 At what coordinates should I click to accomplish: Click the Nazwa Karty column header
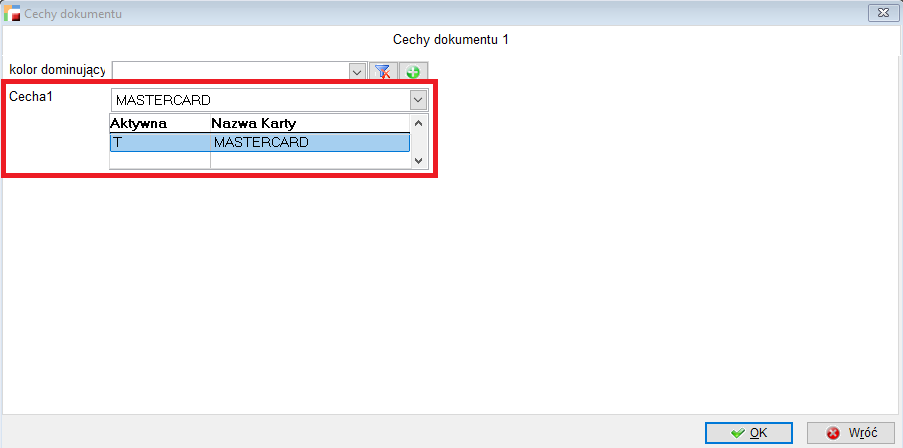pos(310,123)
